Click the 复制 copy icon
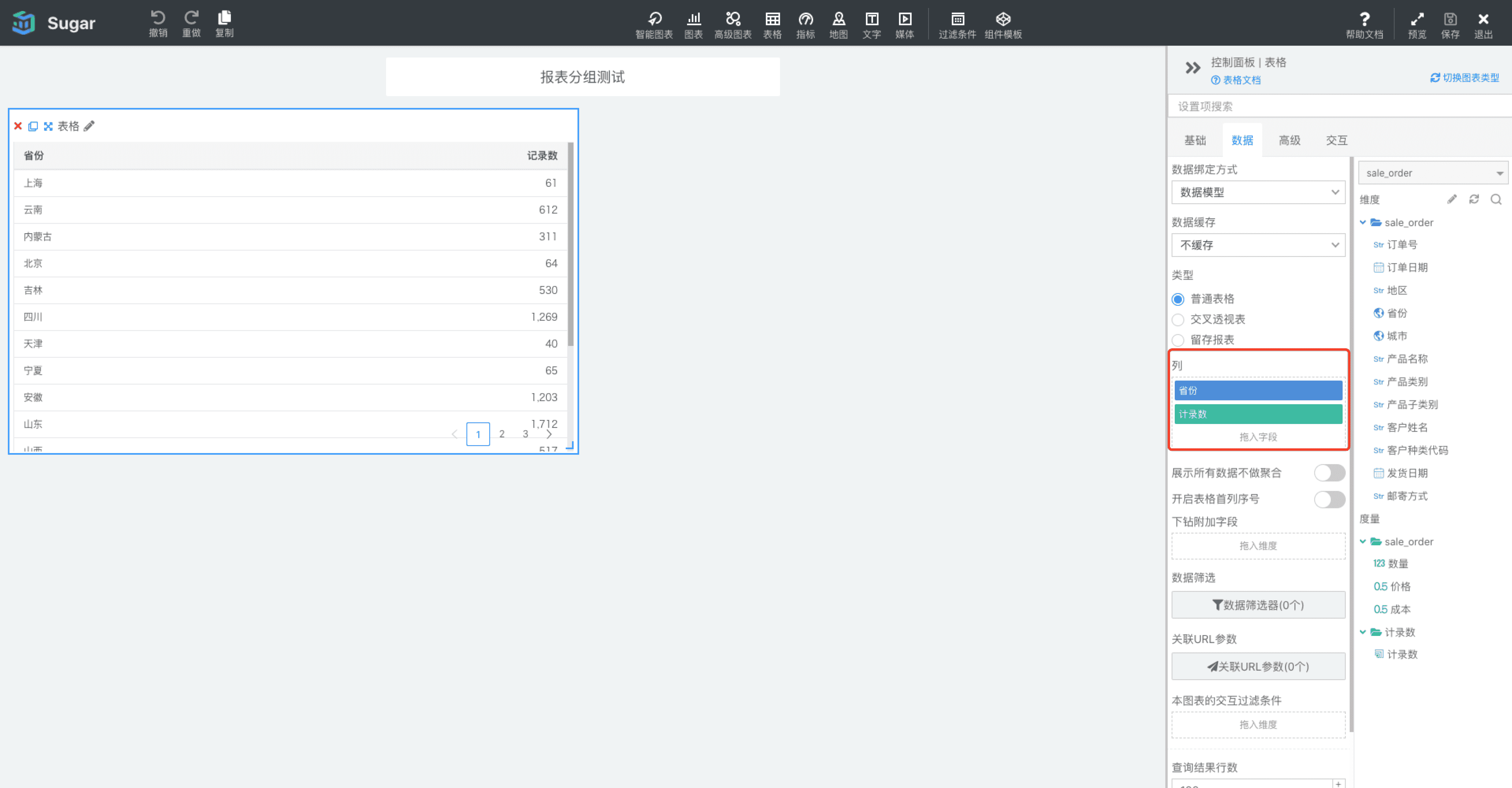Viewport: 1512px width, 788px height. (x=224, y=24)
